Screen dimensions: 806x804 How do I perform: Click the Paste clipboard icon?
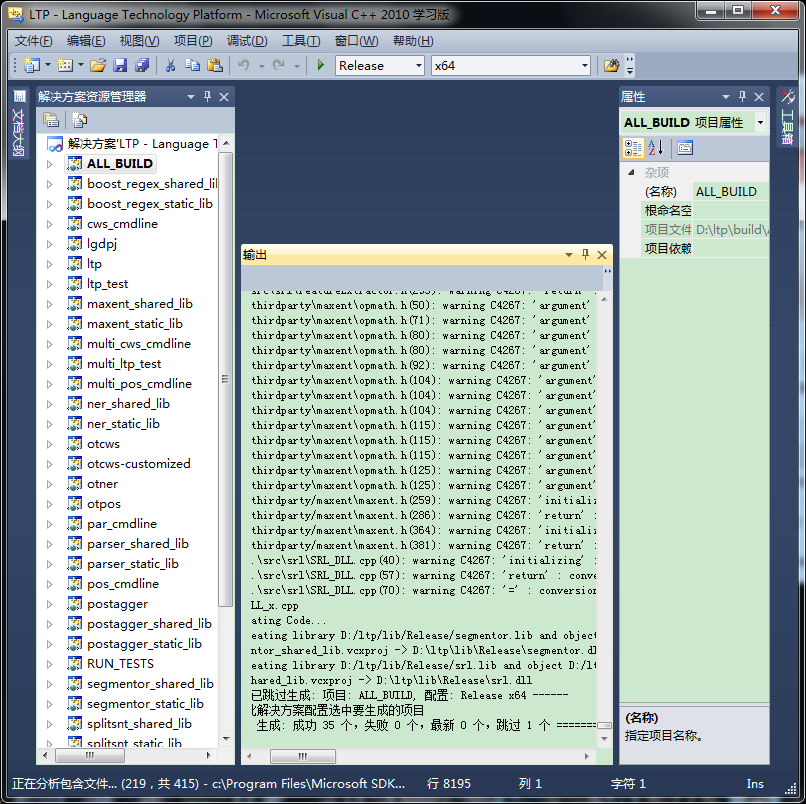point(214,65)
